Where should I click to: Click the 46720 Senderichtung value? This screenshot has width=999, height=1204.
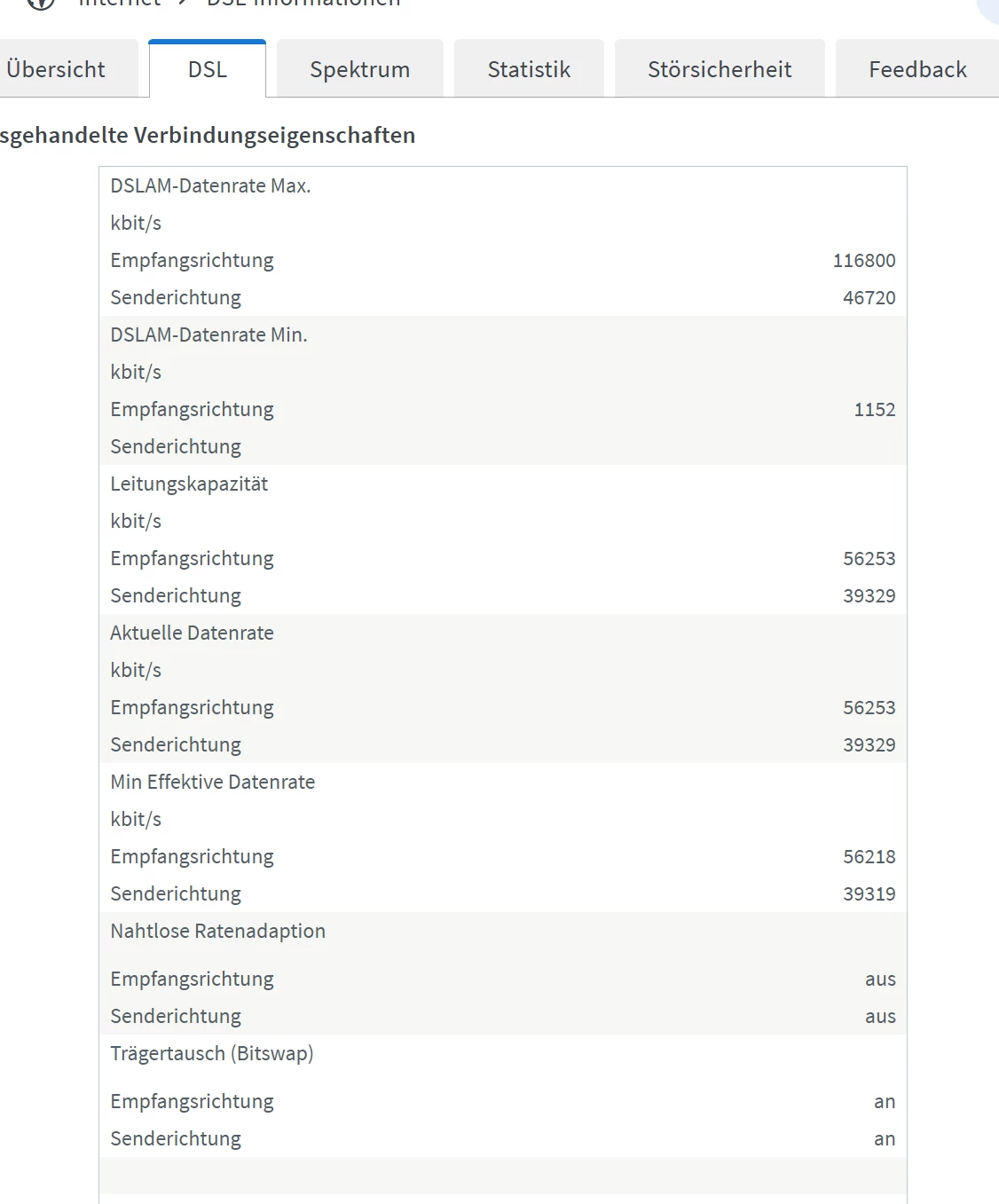(869, 298)
